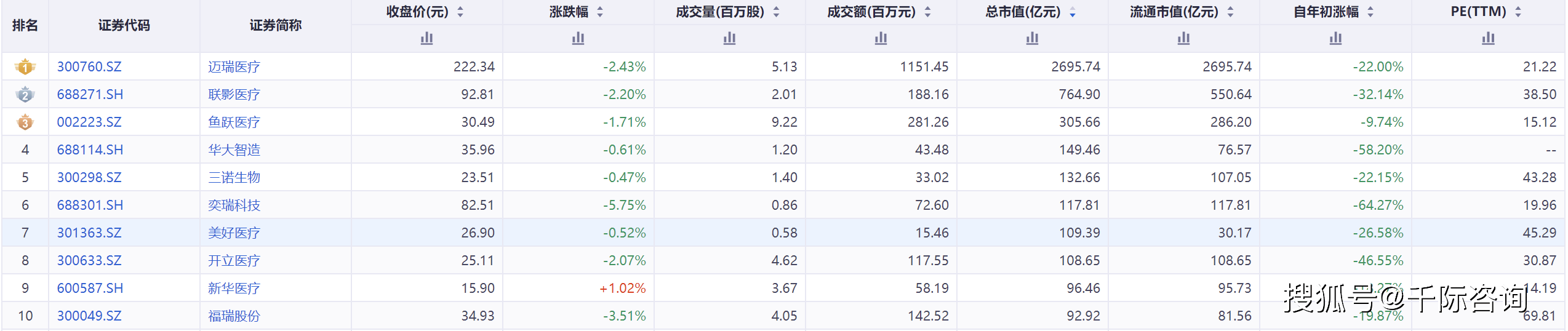Image resolution: width=1568 pixels, height=331 pixels.
Task: Sort by 总市值(亿元) using sort arrows
Action: (1073, 12)
